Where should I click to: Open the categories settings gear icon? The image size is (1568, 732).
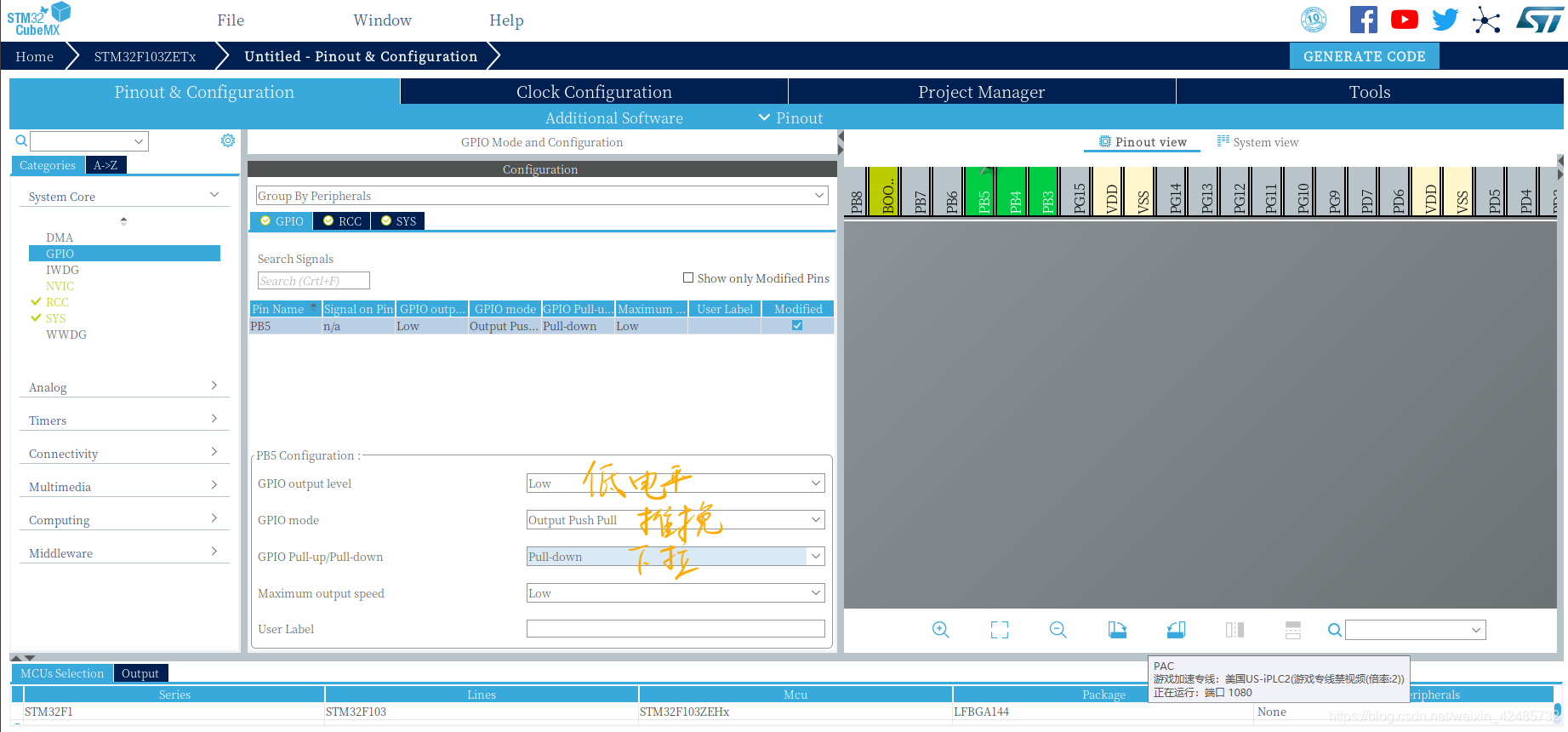228,140
